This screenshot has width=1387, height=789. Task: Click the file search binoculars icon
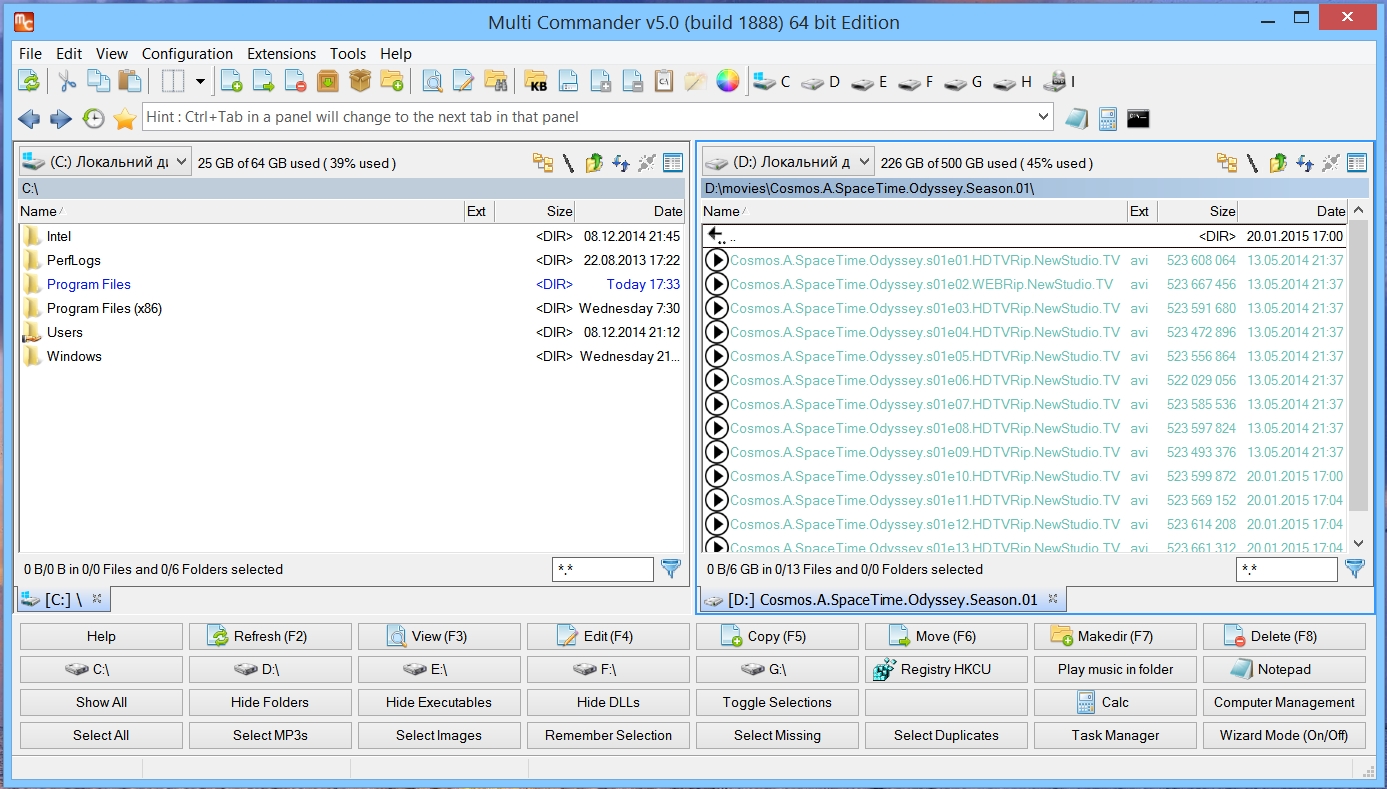[495, 82]
